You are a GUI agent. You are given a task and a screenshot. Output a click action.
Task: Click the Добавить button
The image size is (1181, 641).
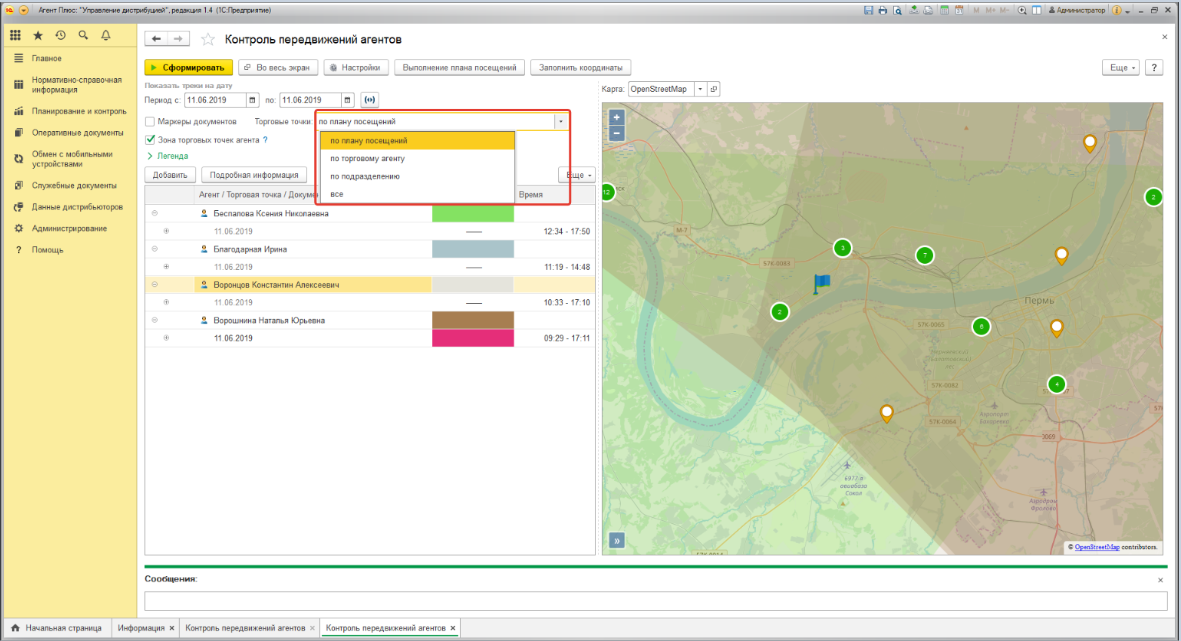[170, 175]
